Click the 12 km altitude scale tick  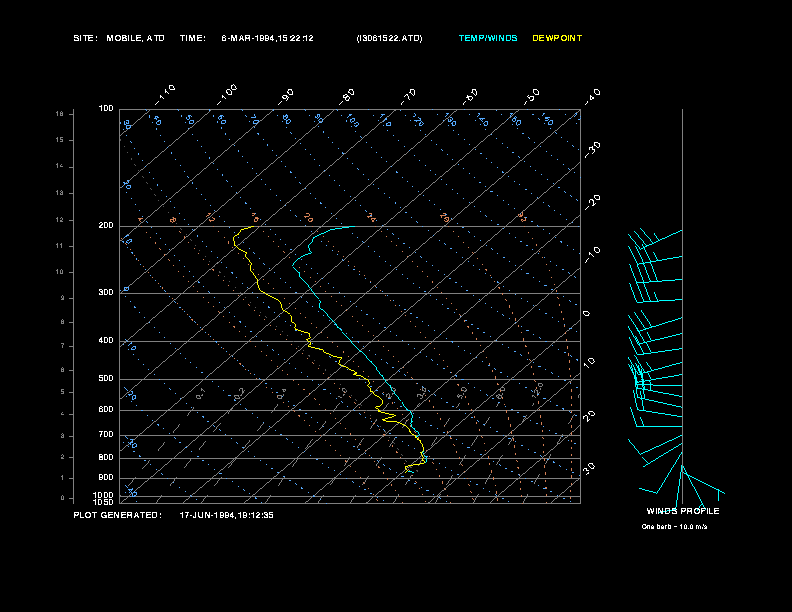tap(60, 220)
